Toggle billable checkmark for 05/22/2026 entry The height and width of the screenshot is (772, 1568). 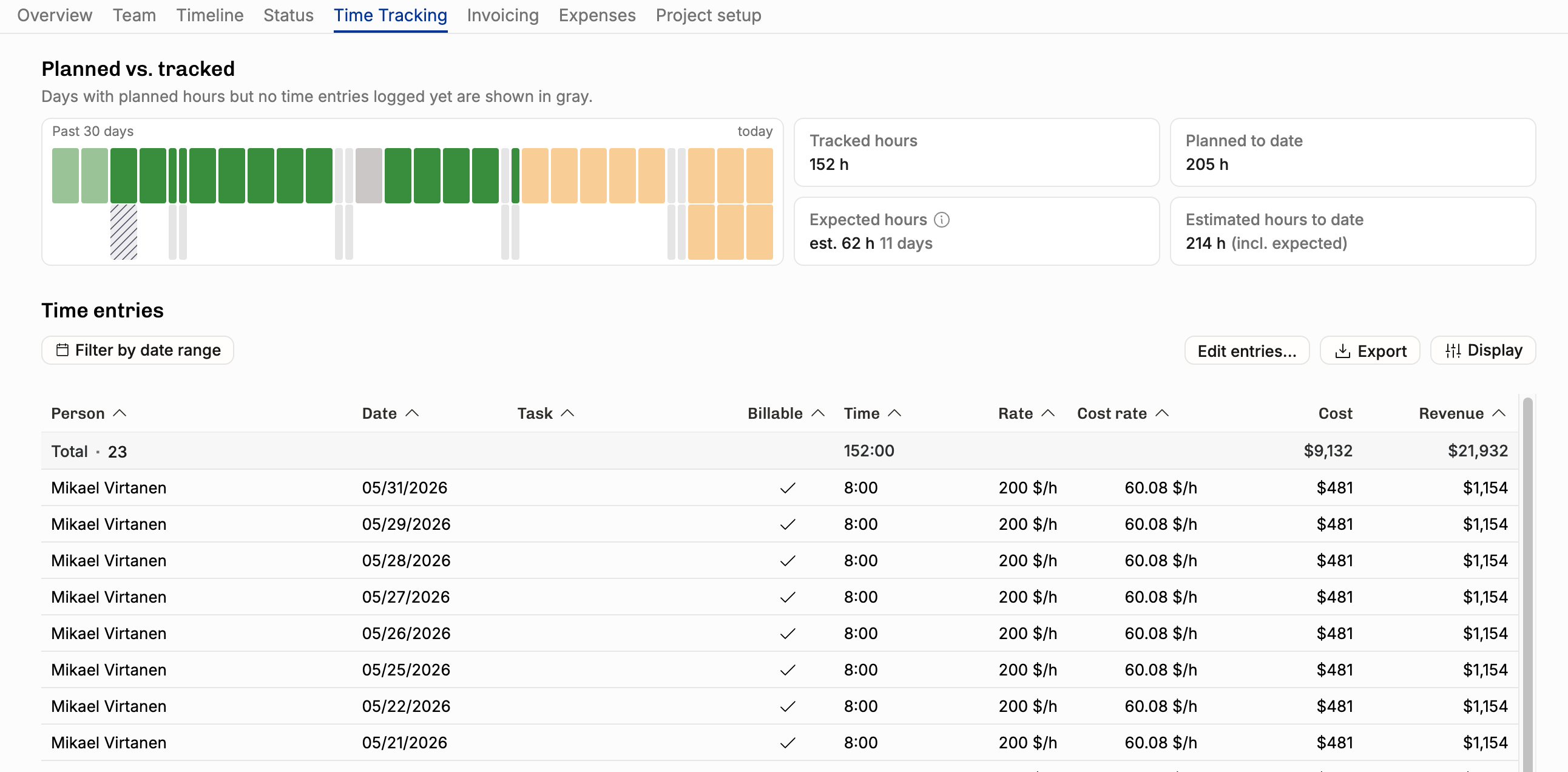[x=788, y=706]
